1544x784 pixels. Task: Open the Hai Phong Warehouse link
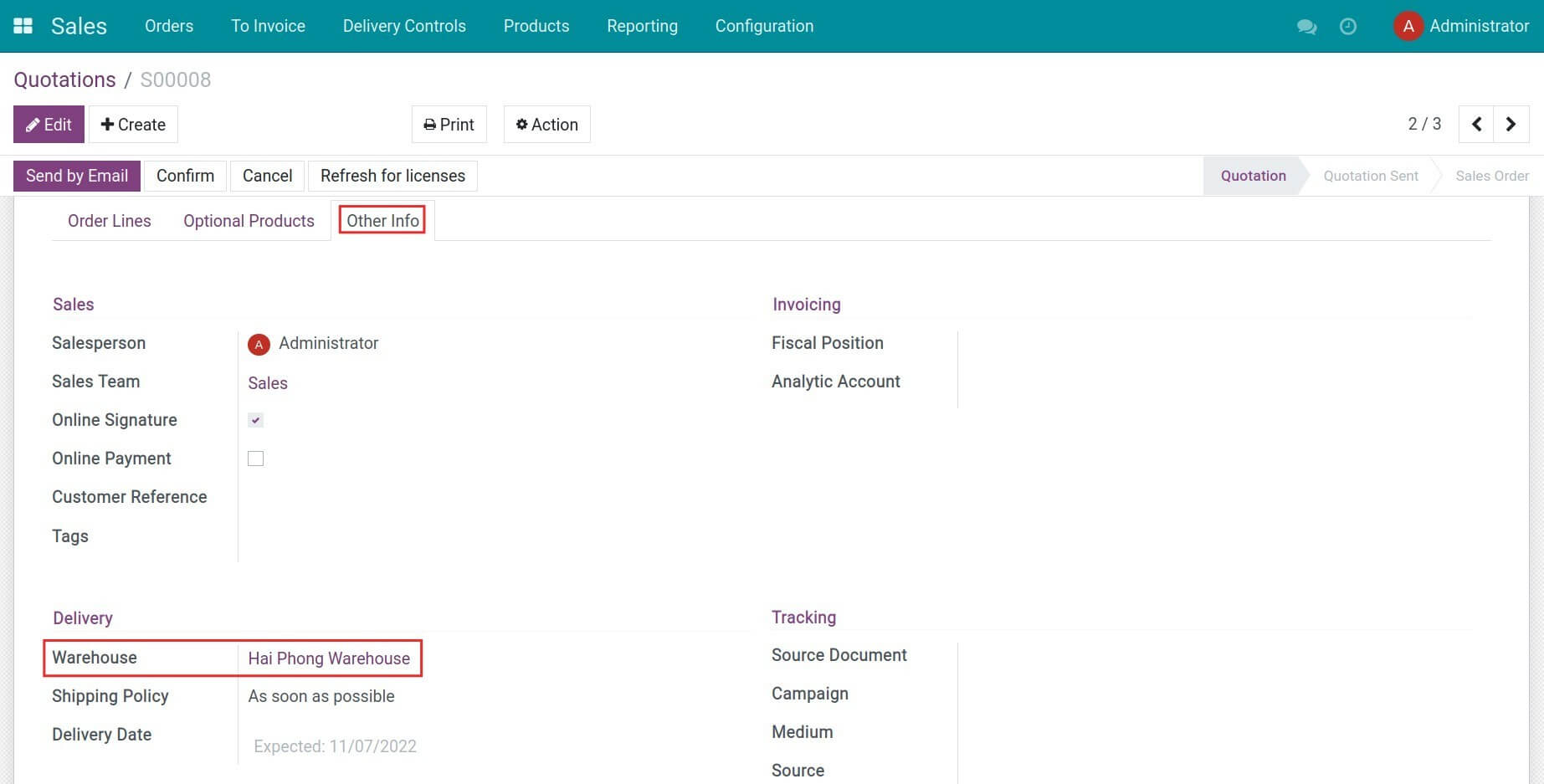[x=329, y=658]
